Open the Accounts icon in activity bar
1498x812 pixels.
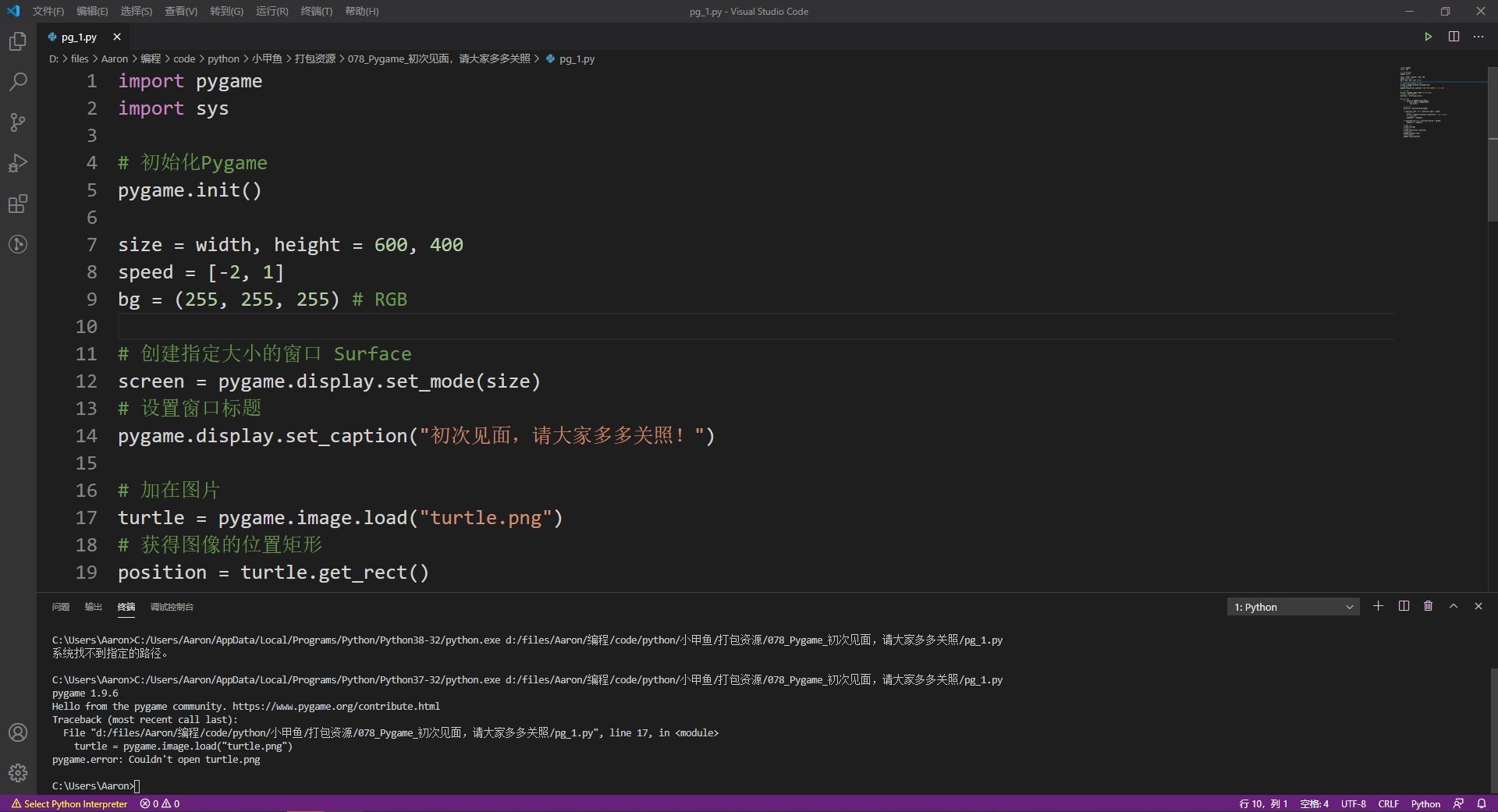(17, 732)
